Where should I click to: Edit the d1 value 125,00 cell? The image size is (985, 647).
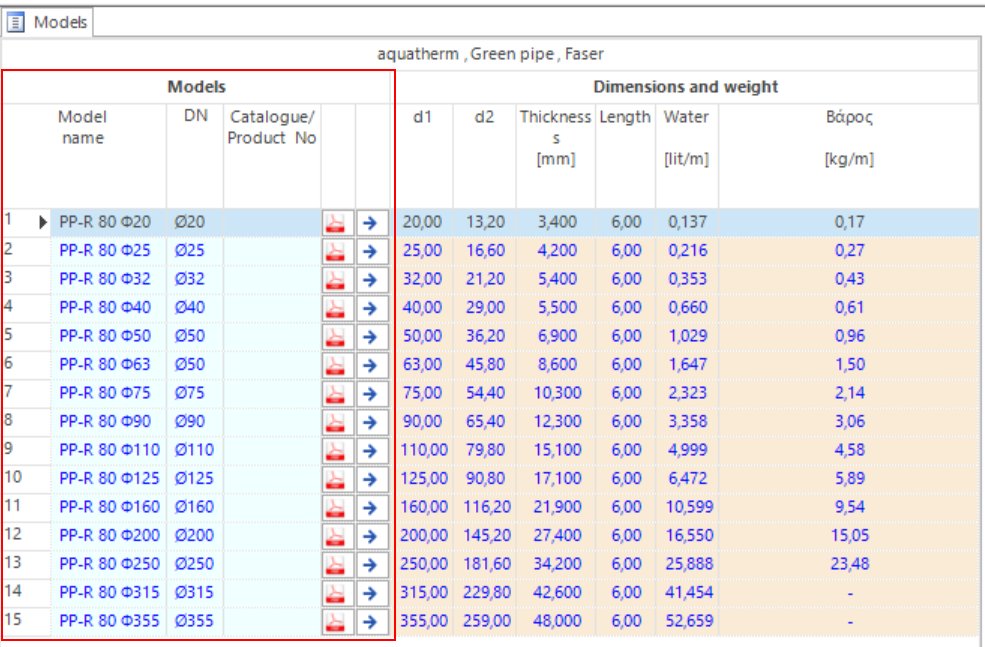424,479
